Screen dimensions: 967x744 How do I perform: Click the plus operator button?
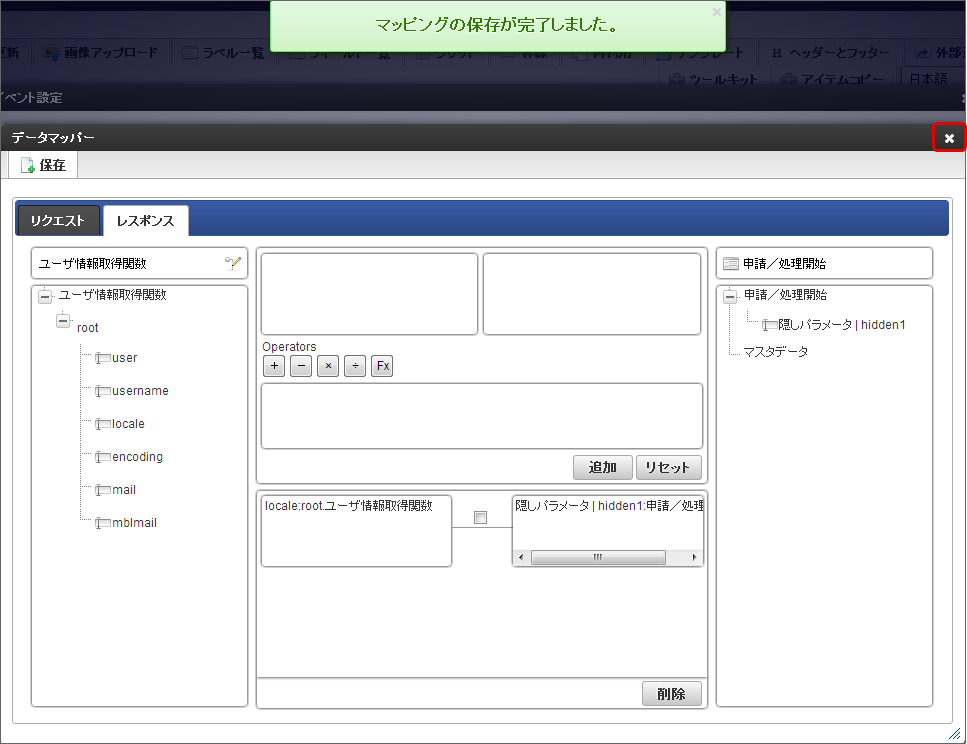[x=275, y=366]
